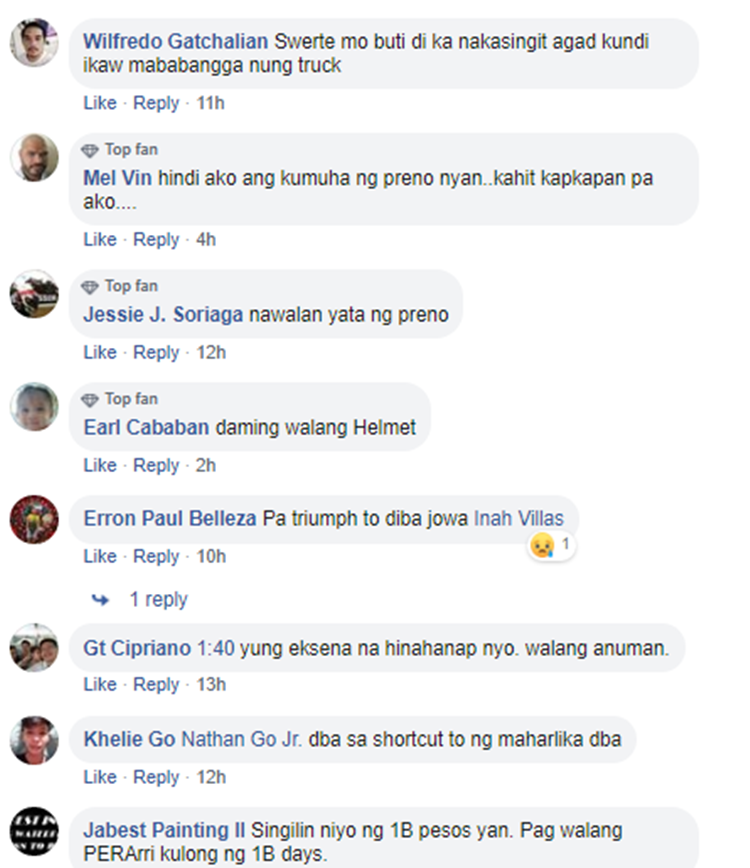The image size is (750, 868).
Task: Expand the 1 reply thread arrow
Action: tap(100, 600)
